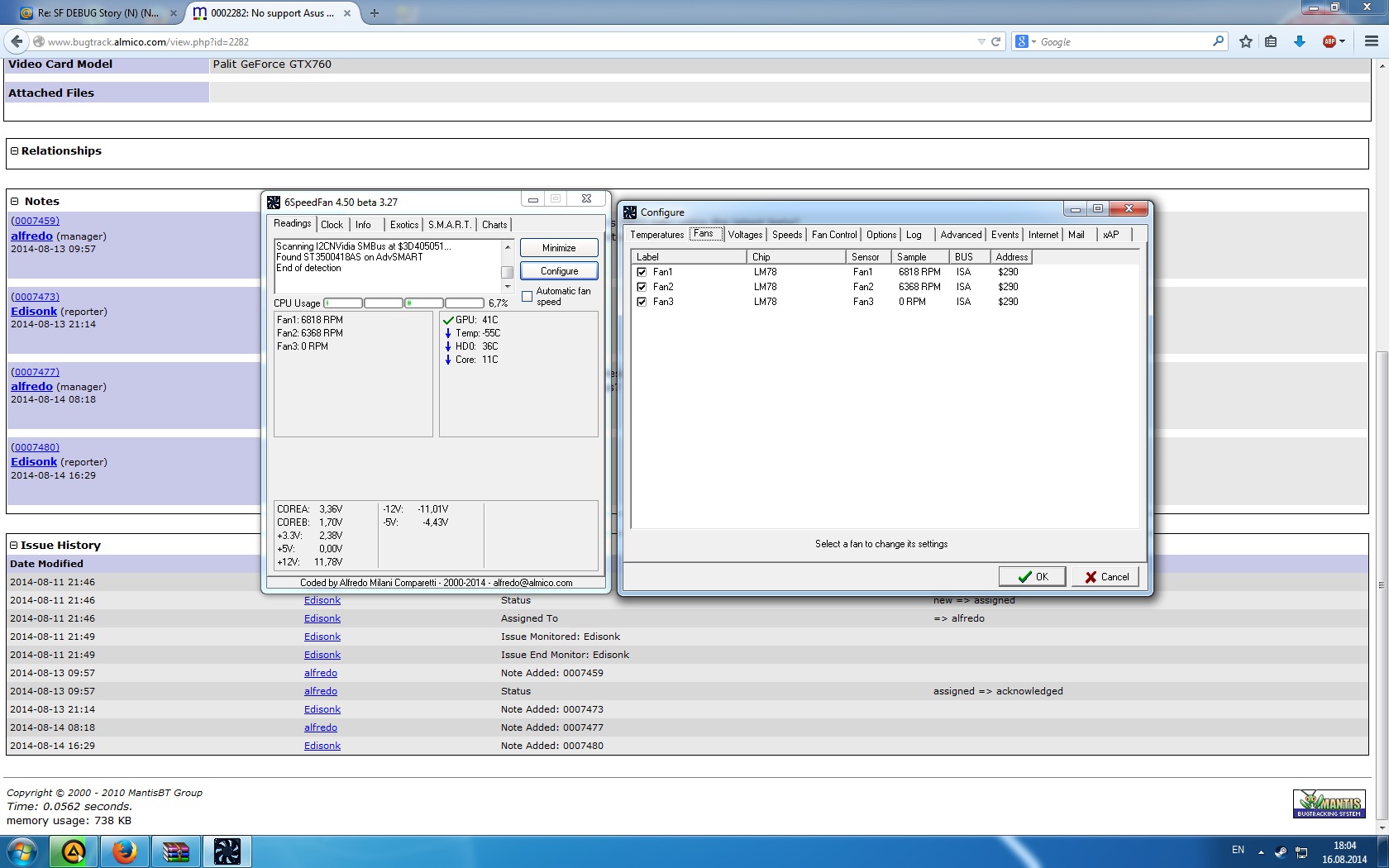Click the Address column header
The height and width of the screenshot is (868, 1389).
pos(1011,257)
